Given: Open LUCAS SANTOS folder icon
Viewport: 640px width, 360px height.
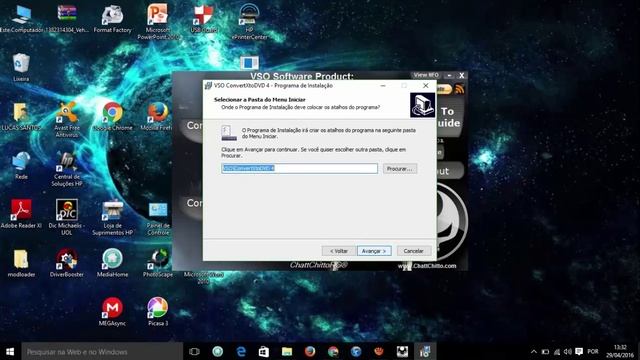Looking at the screenshot, I should pos(21,117).
